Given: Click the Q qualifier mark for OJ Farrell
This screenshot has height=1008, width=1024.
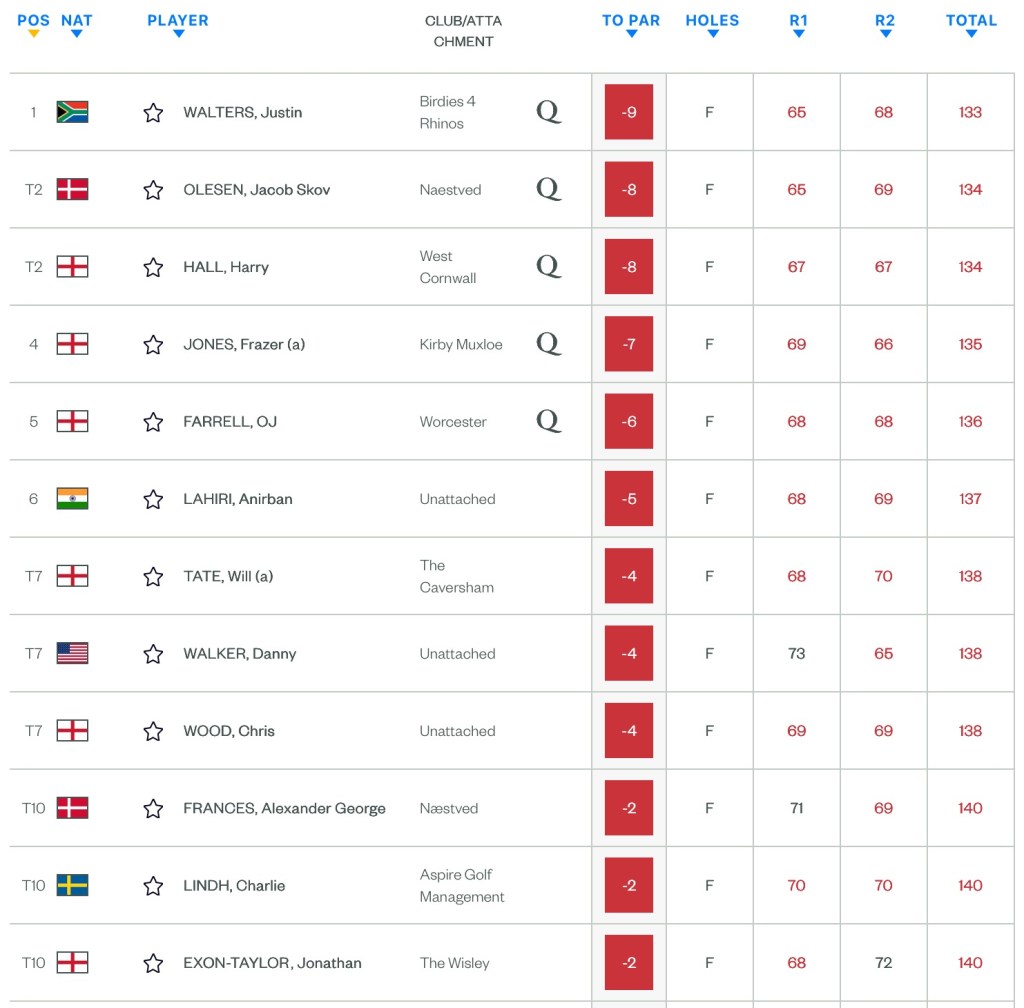Looking at the screenshot, I should point(548,421).
